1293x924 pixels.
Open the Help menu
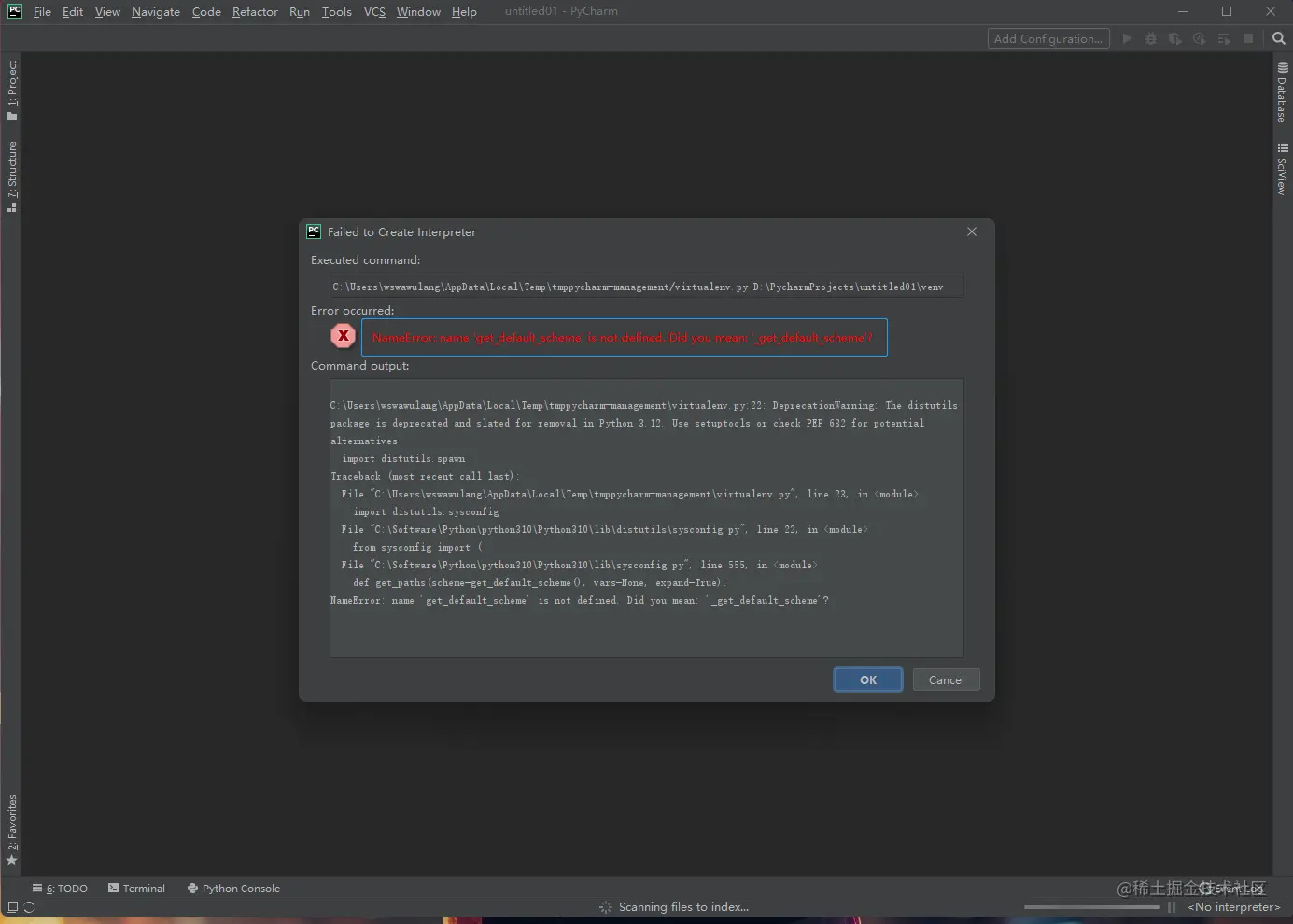point(464,11)
